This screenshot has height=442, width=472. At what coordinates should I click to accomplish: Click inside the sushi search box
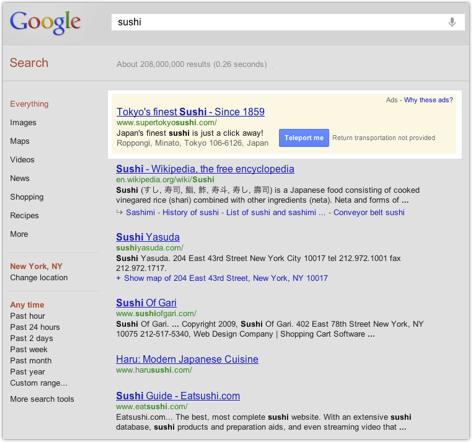tap(280, 22)
